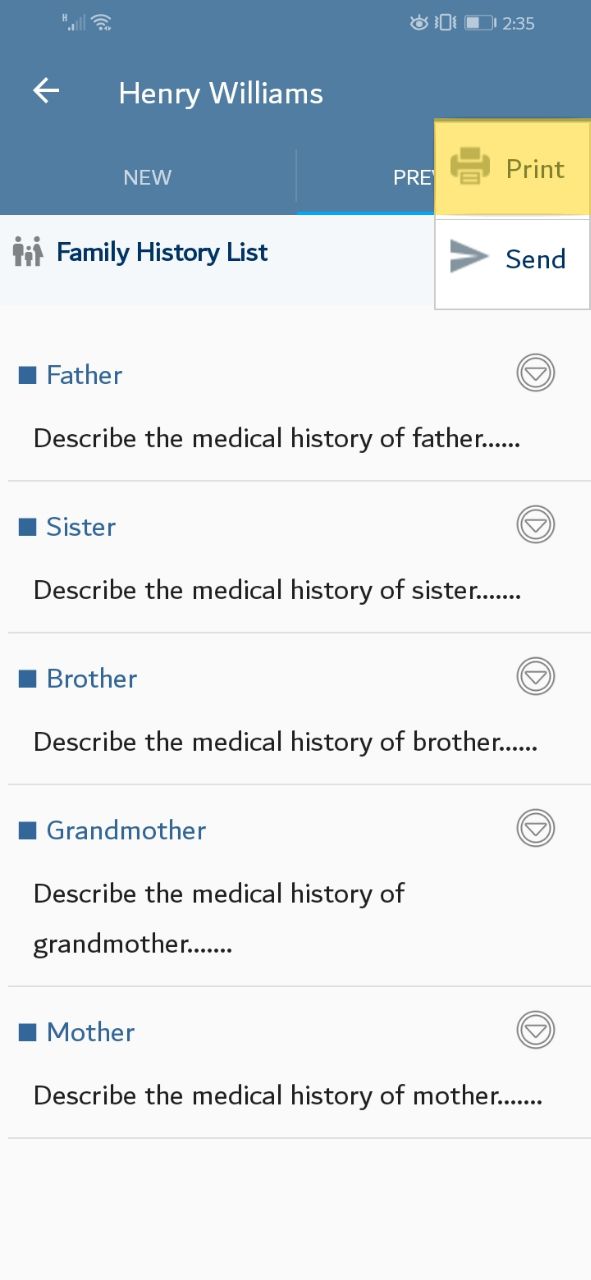This screenshot has width=591, height=1280.
Task: Tap the Henry Williams patient title
Action: (x=221, y=93)
